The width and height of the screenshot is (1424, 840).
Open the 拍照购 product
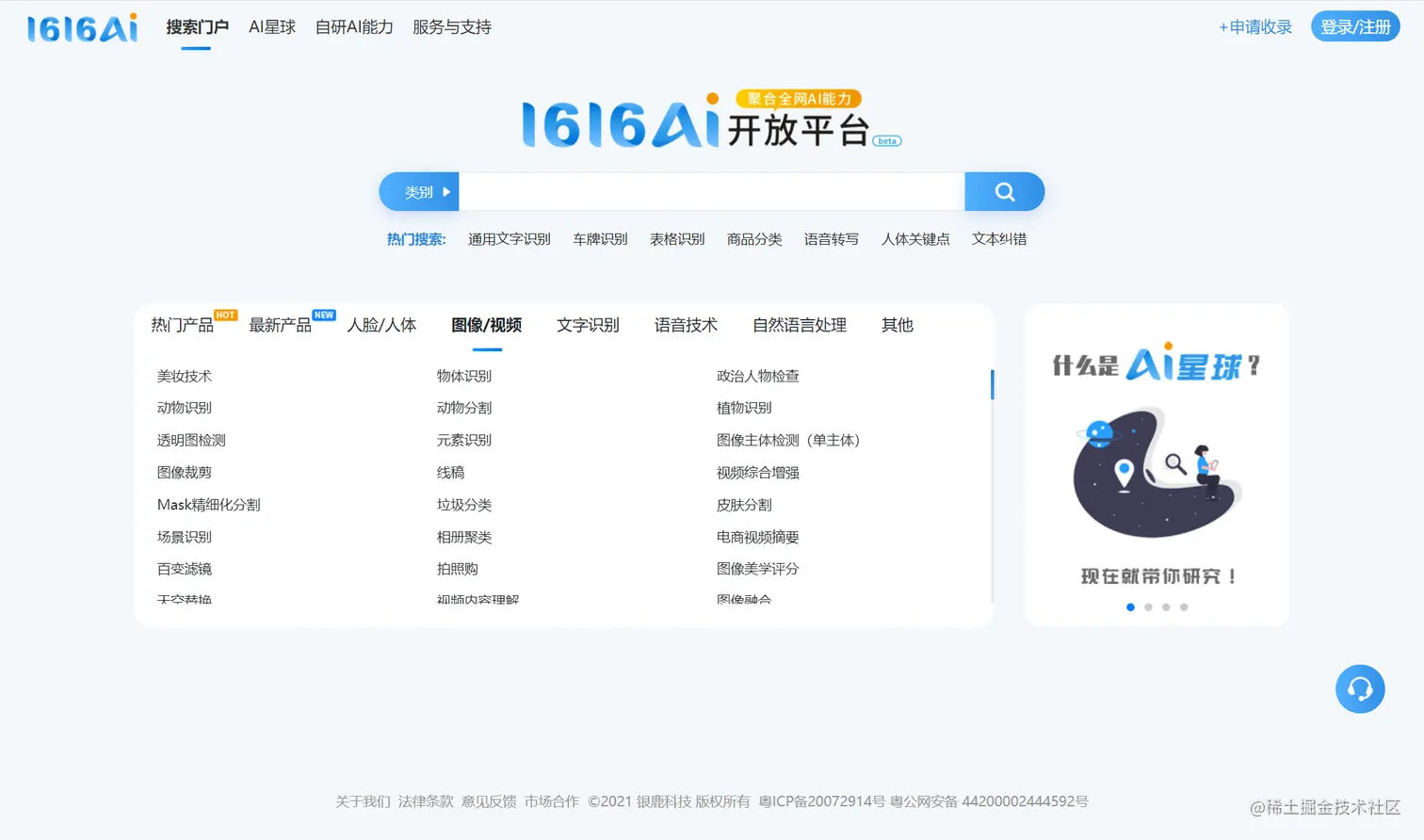point(458,569)
